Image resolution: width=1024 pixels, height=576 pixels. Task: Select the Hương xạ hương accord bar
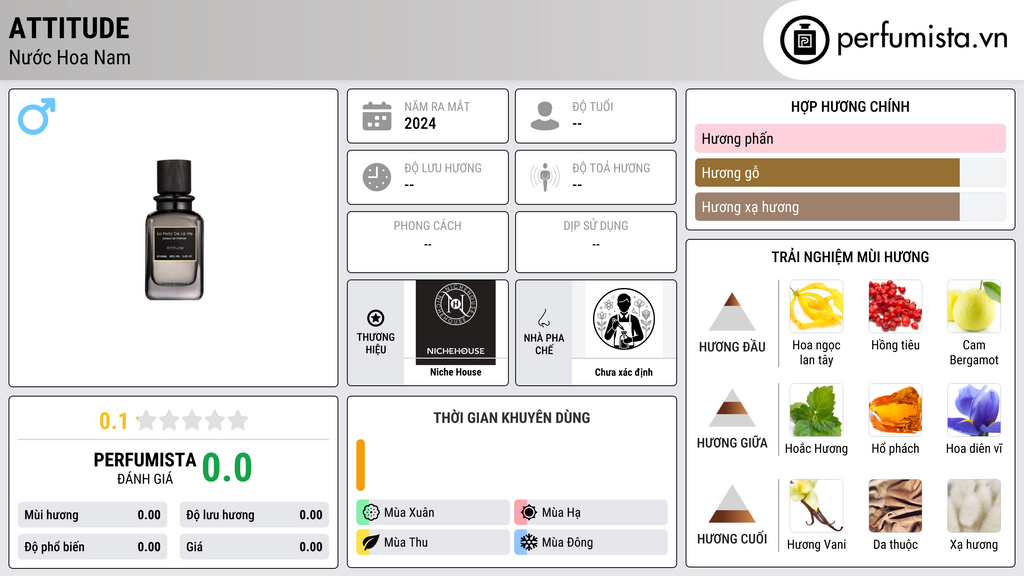click(850, 207)
